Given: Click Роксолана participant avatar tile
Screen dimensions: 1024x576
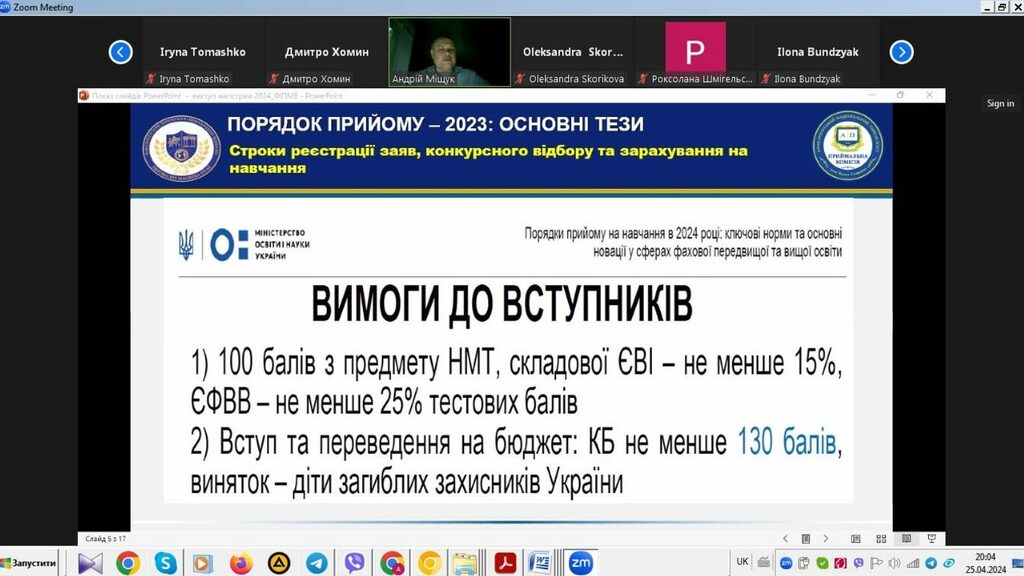Looking at the screenshot, I should 695,51.
